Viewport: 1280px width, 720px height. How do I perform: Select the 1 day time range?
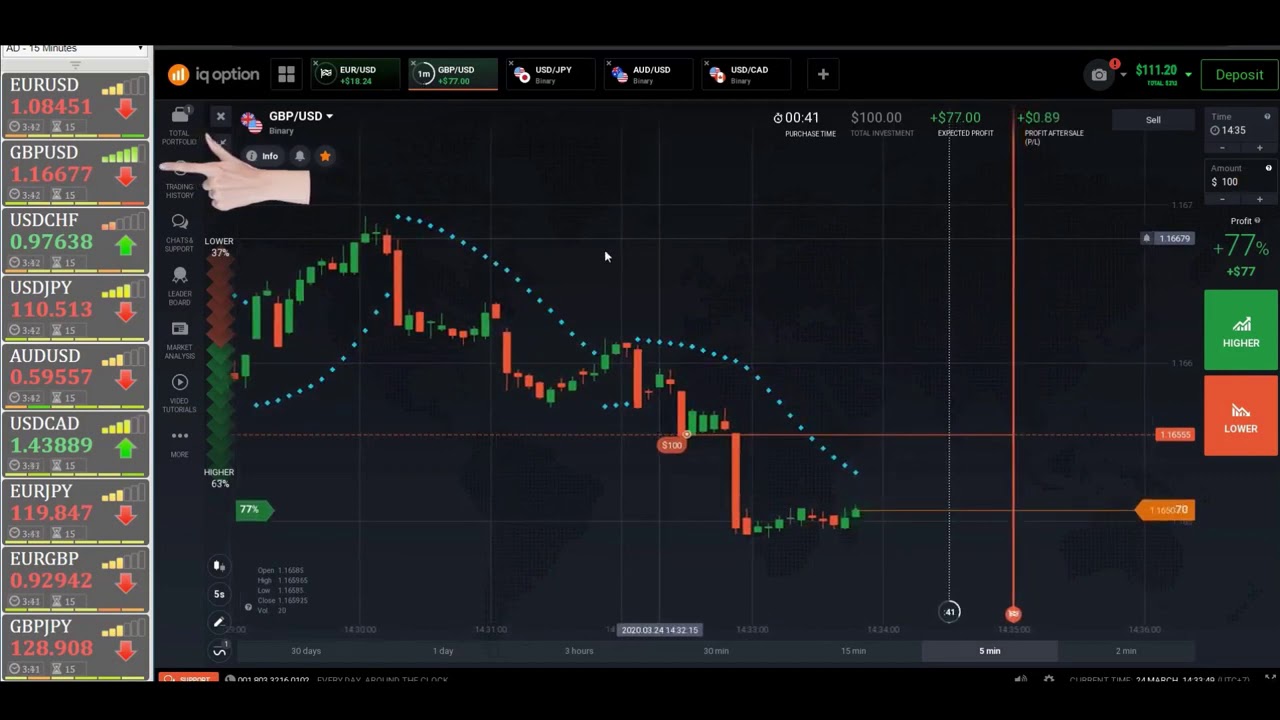click(x=443, y=651)
